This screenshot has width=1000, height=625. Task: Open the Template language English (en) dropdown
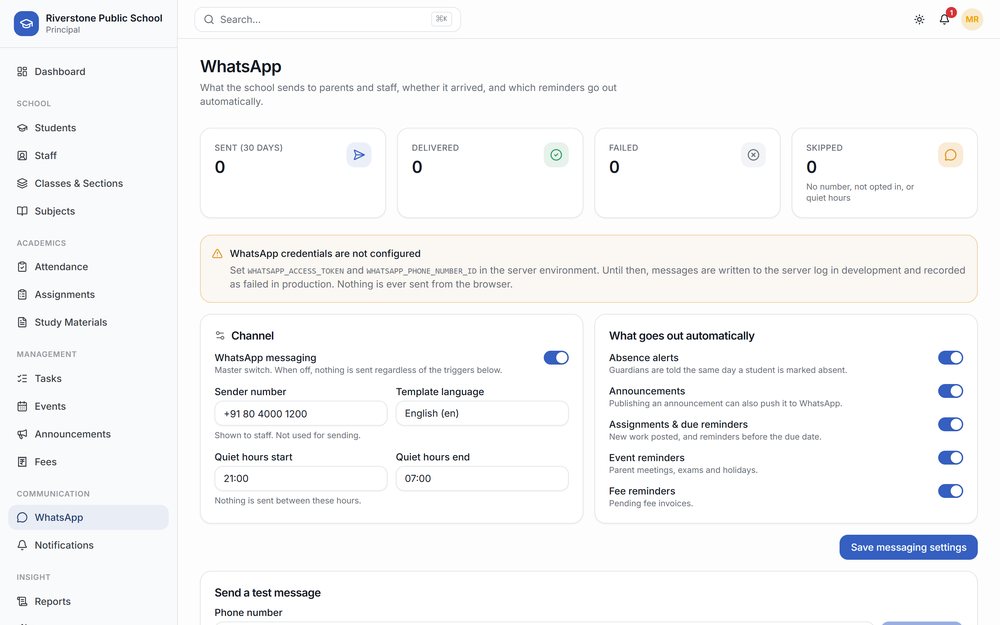[x=482, y=413]
